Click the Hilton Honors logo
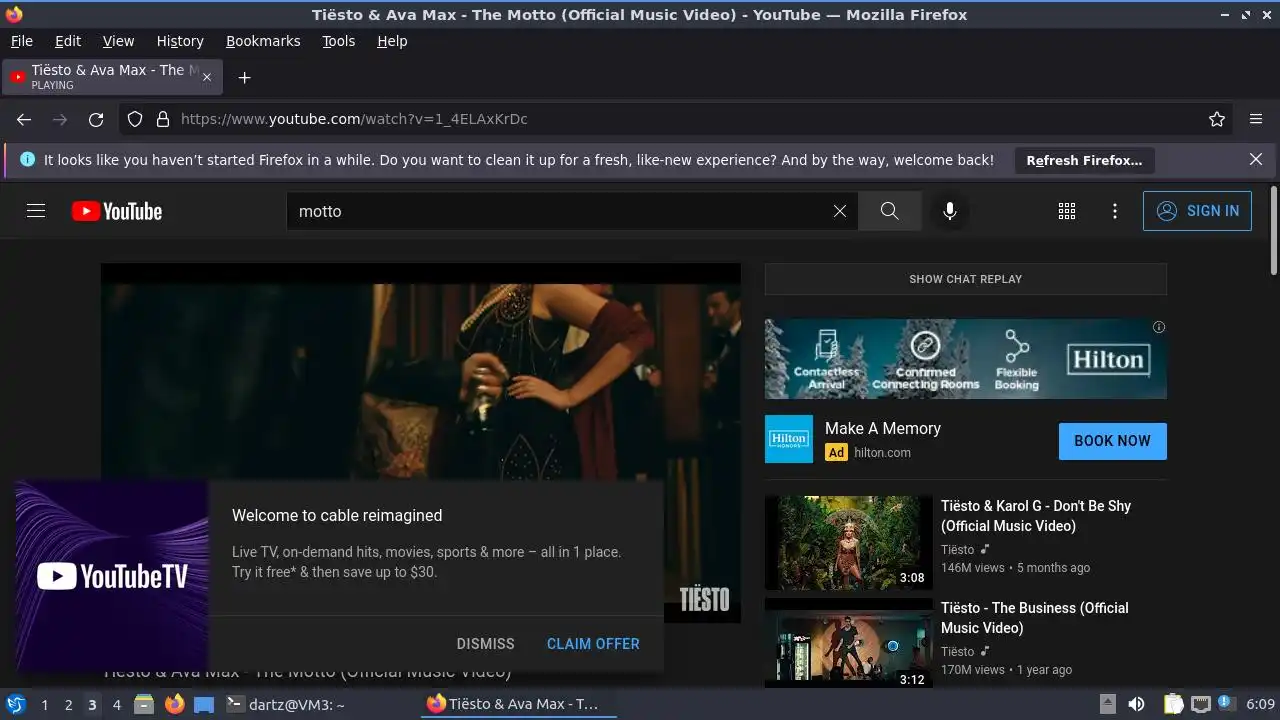 (789, 439)
